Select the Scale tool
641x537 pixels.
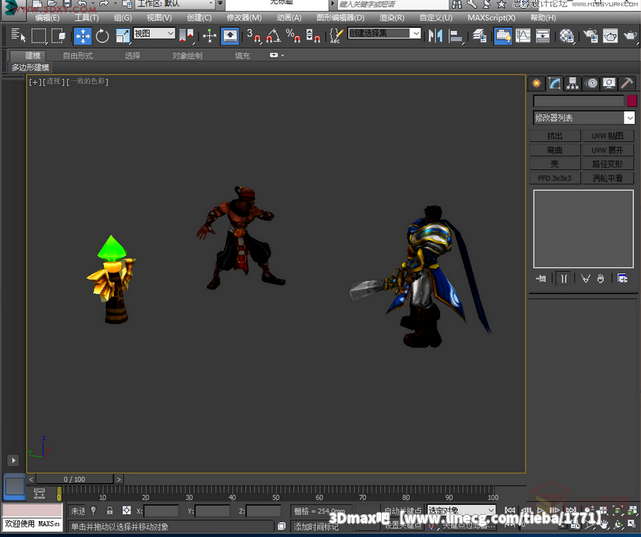[x=123, y=36]
